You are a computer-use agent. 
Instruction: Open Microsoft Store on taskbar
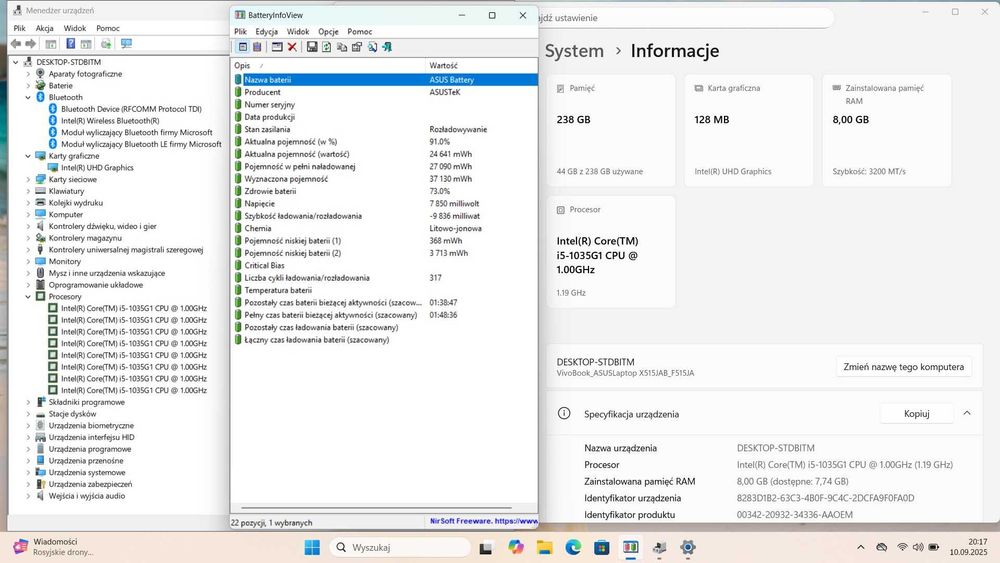tap(601, 547)
